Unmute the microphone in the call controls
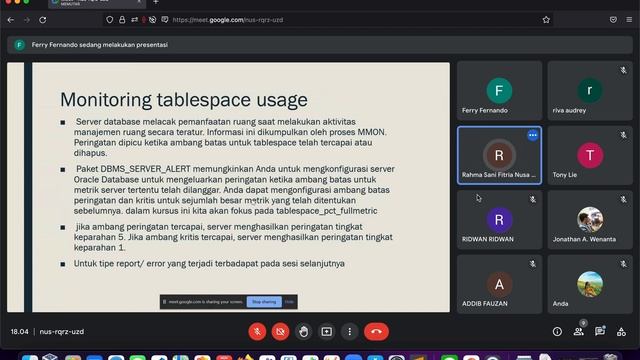Image resolution: width=640 pixels, height=360 pixels. tap(257, 331)
